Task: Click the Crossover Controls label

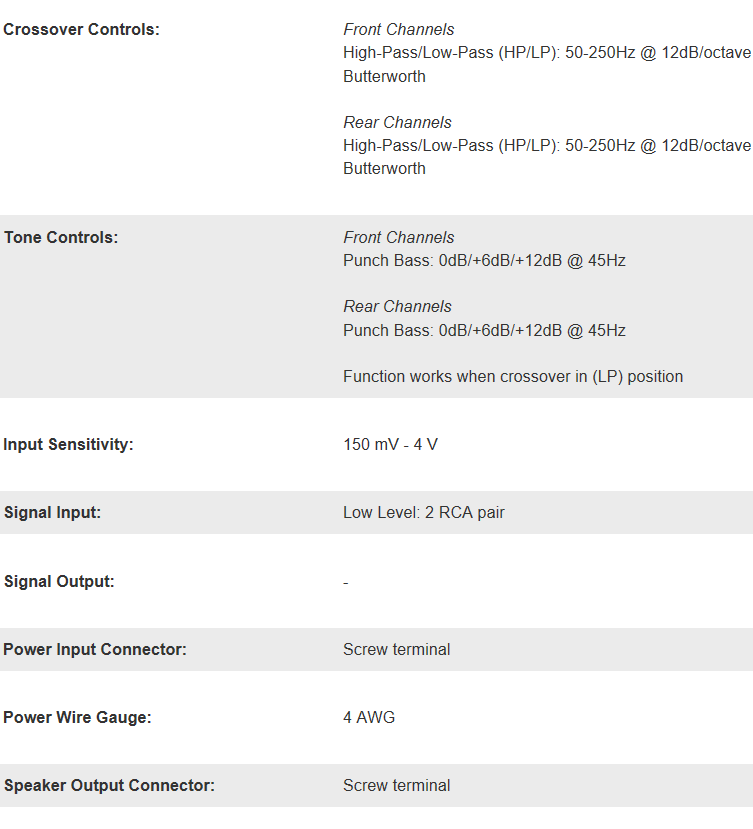Action: [81, 30]
